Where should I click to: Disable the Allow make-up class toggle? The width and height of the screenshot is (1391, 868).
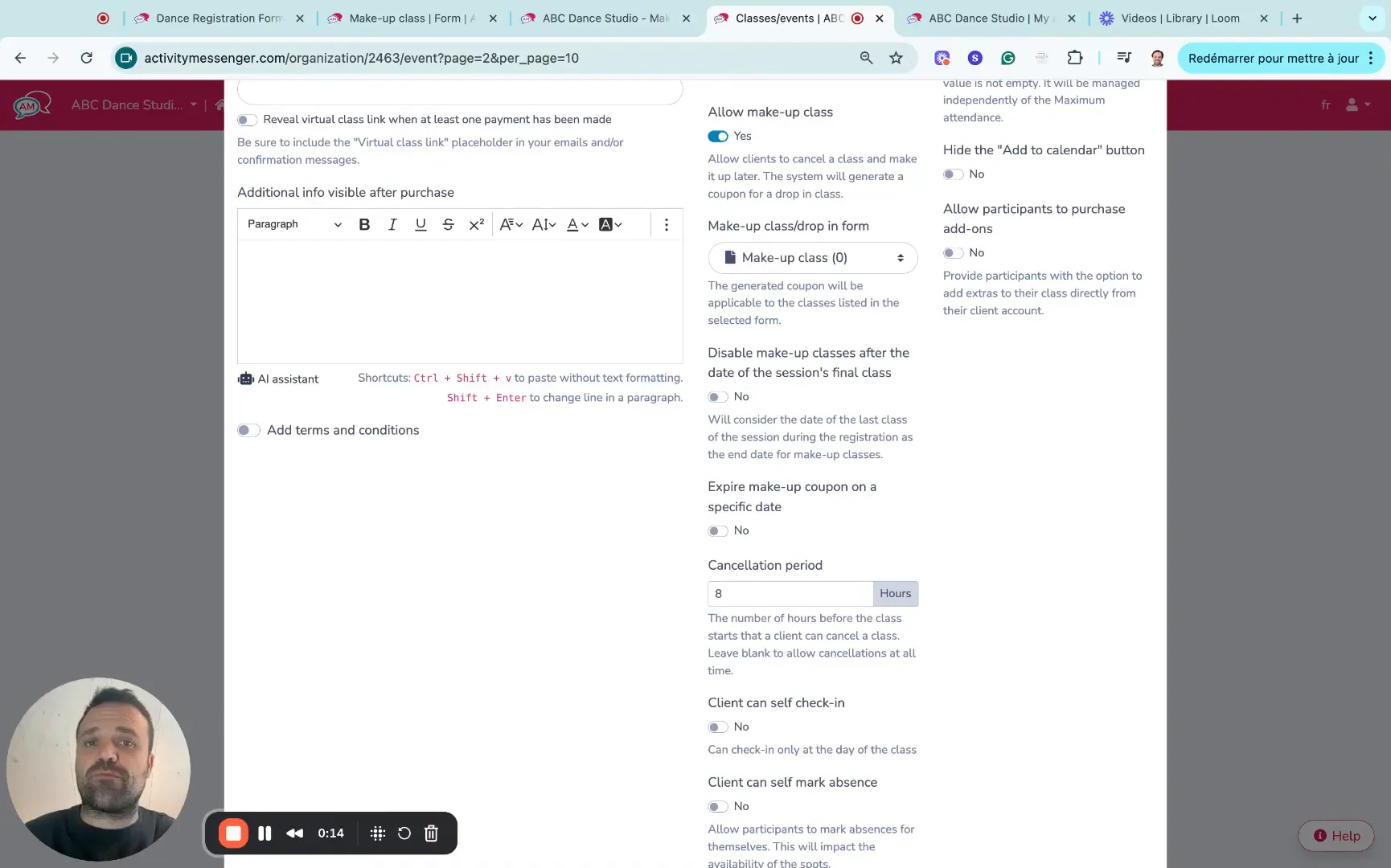(x=718, y=136)
